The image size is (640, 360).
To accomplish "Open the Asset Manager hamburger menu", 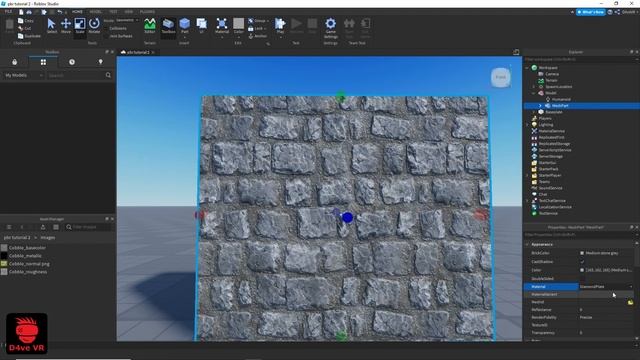I will pos(9,227).
